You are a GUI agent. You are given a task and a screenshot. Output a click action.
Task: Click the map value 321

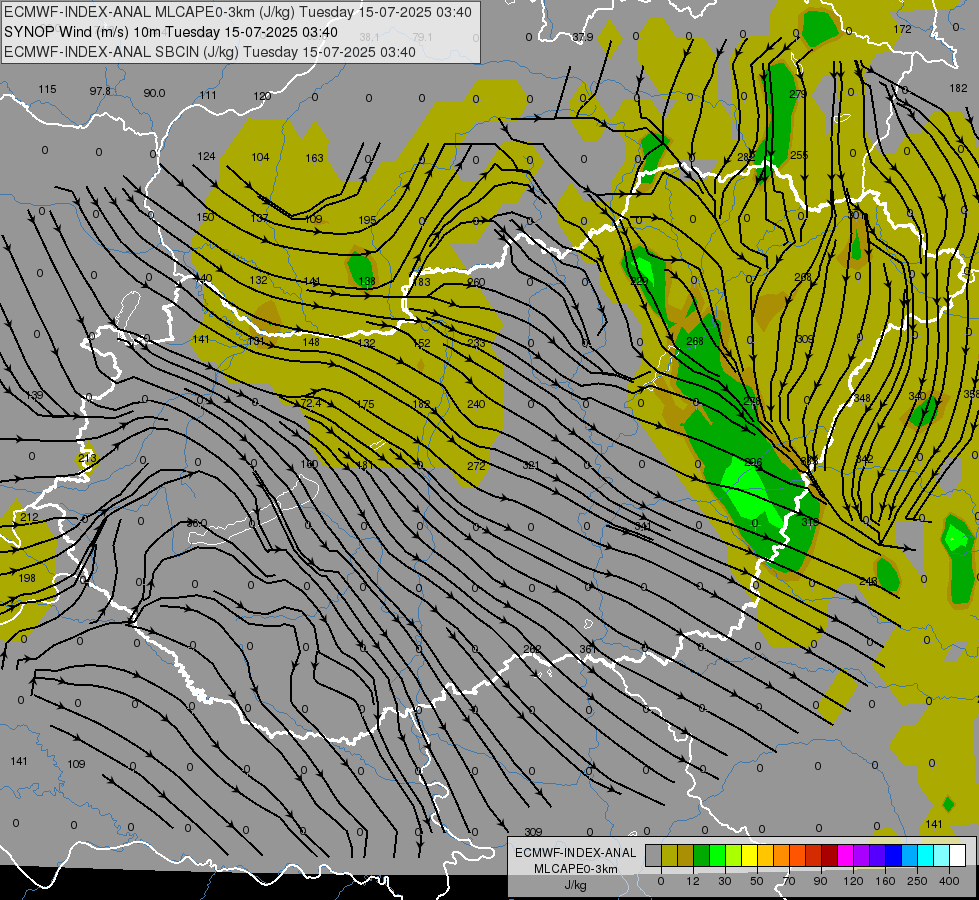(x=531, y=465)
